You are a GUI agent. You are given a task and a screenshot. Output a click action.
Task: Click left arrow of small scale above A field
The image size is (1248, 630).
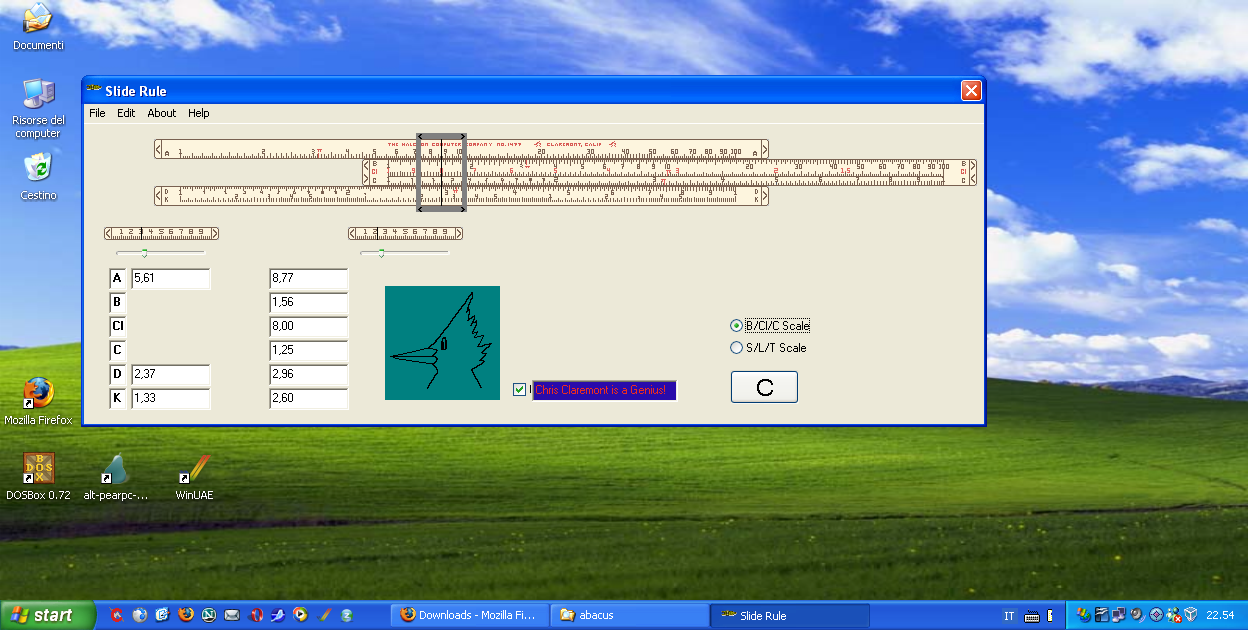108,234
